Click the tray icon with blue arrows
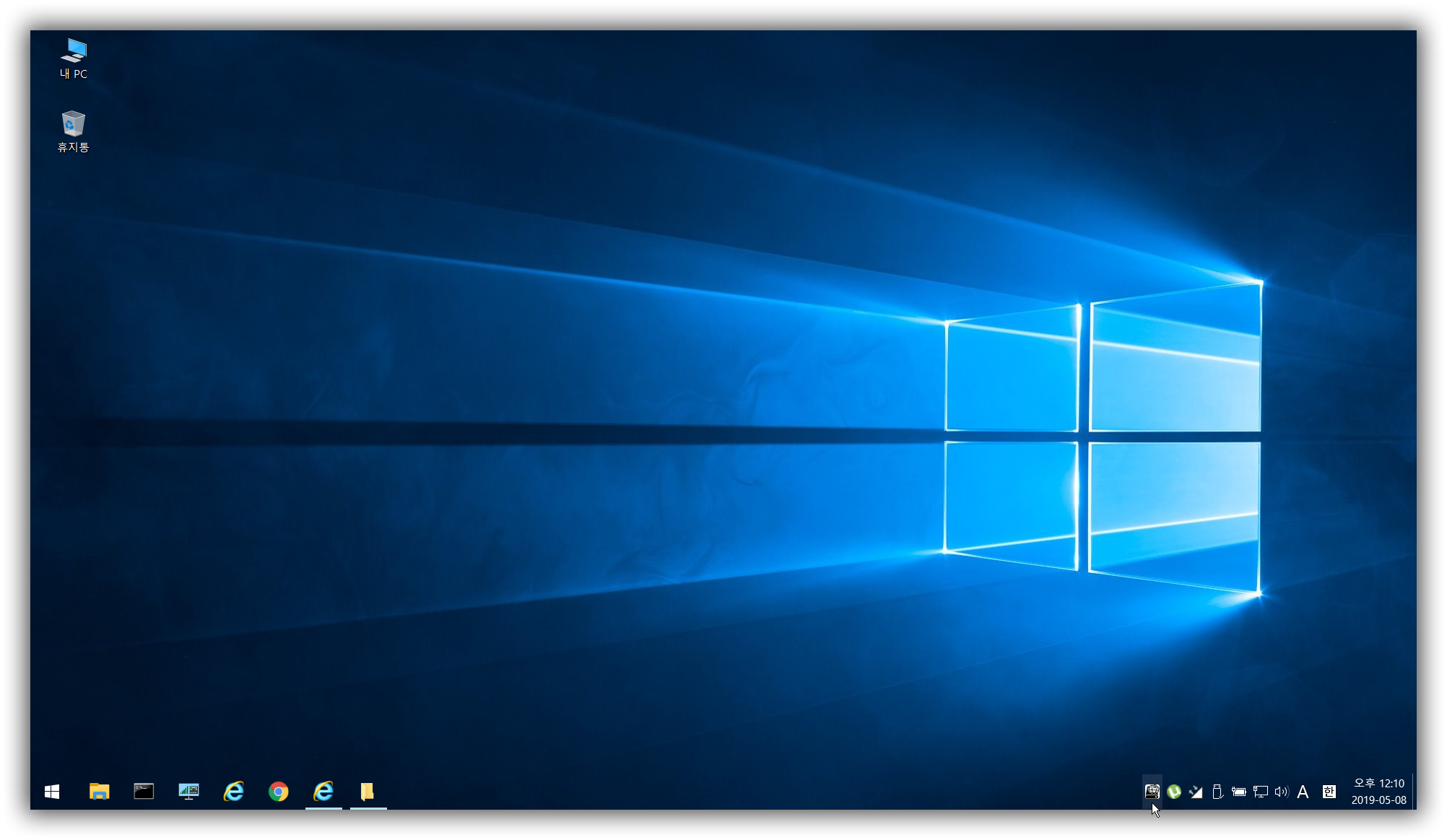The height and width of the screenshot is (840, 1447). click(1196, 792)
